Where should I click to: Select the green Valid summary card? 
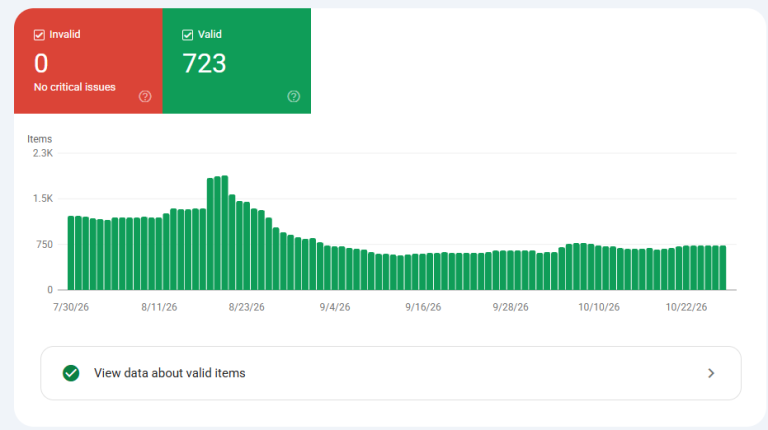click(x=237, y=61)
